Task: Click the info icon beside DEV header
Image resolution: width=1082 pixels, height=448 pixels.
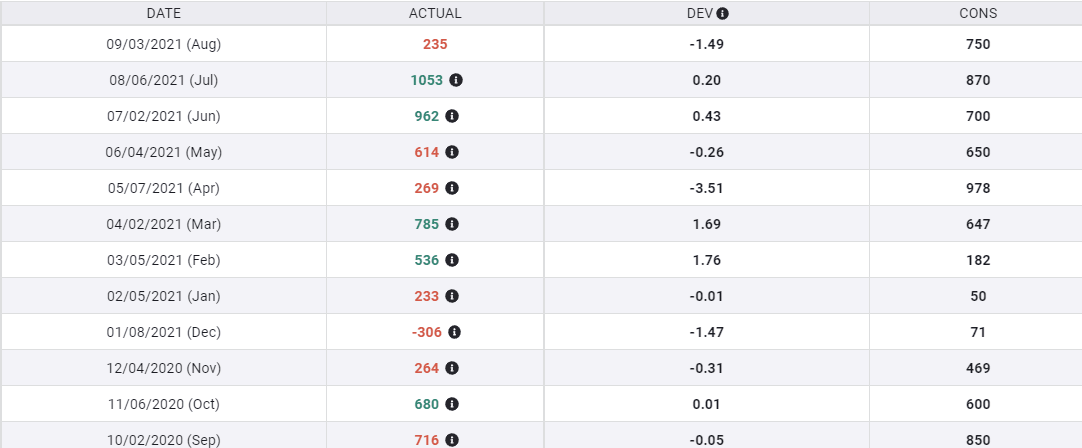Action: (x=723, y=14)
